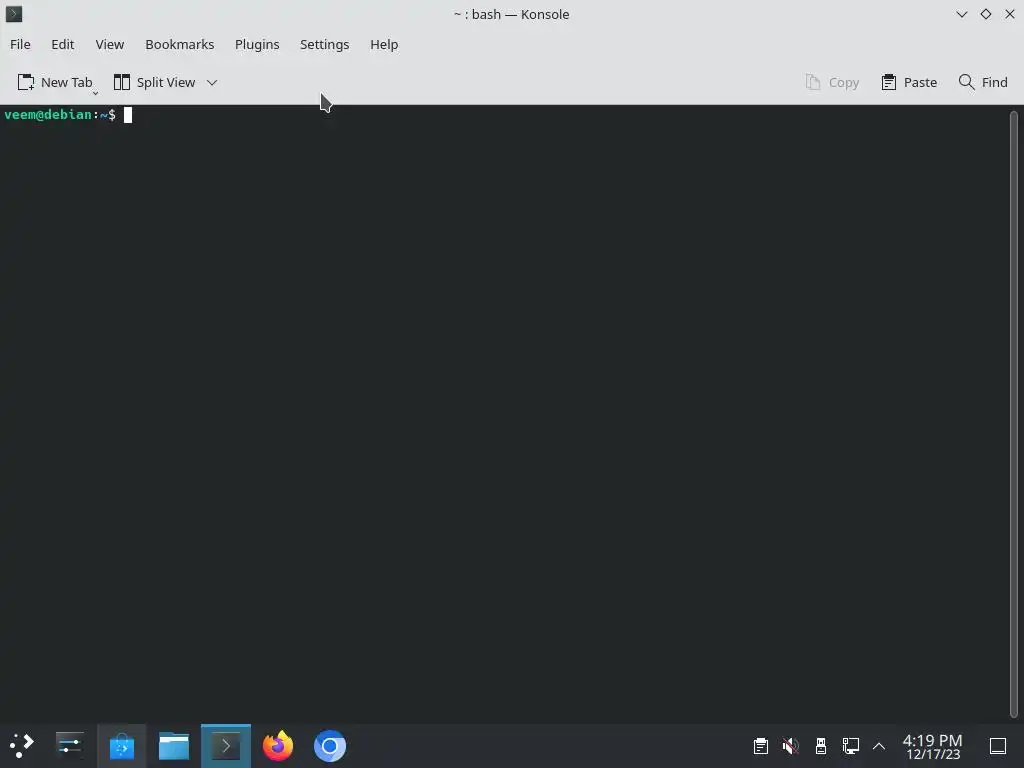
Task: Open the Help menu
Action: pyautogui.click(x=384, y=44)
